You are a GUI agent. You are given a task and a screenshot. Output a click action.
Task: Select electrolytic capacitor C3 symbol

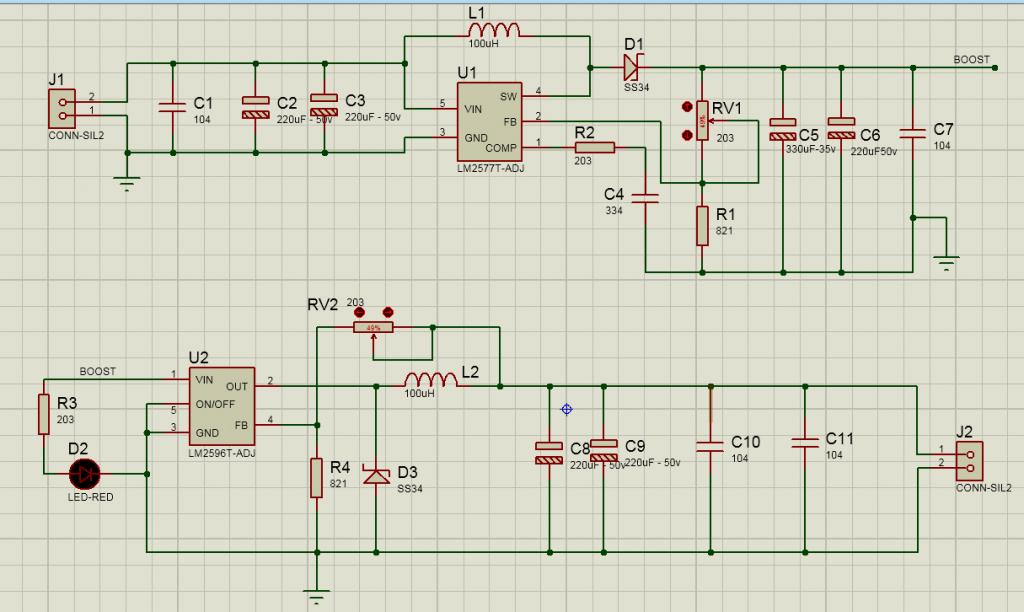click(x=324, y=105)
